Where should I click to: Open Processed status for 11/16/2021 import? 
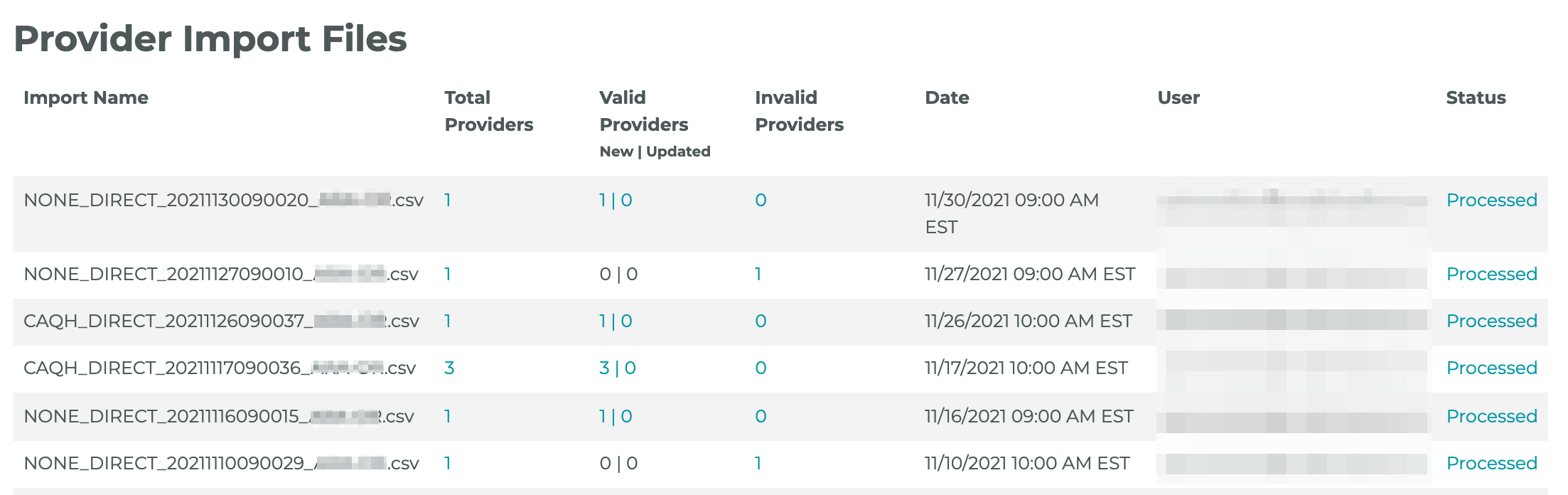coord(1491,416)
